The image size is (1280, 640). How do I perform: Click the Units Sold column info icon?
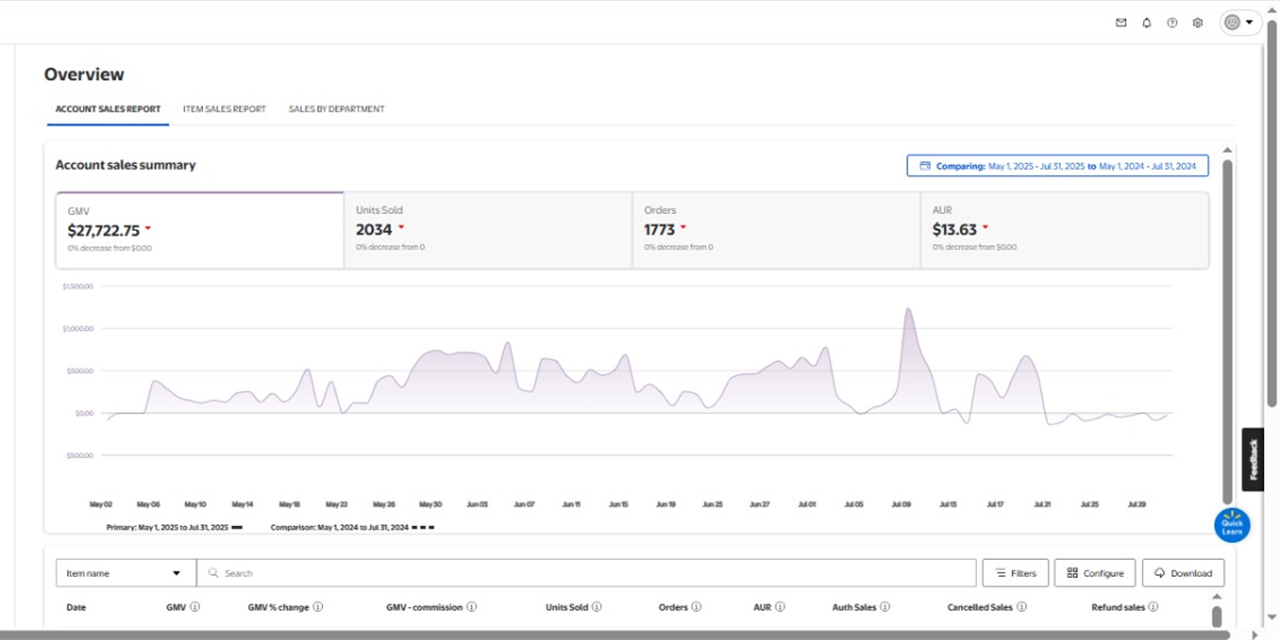click(597, 606)
